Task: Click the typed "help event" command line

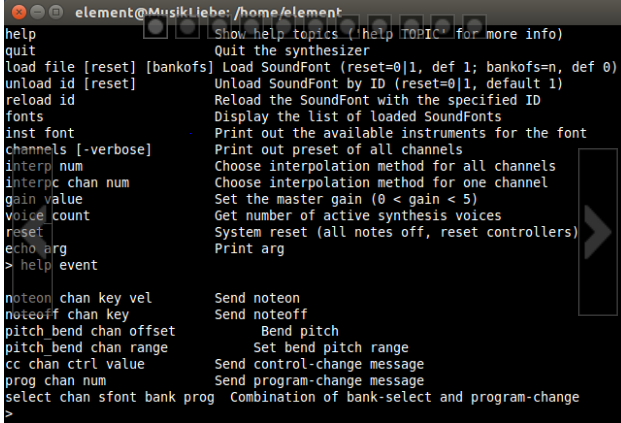Action: (x=56, y=265)
